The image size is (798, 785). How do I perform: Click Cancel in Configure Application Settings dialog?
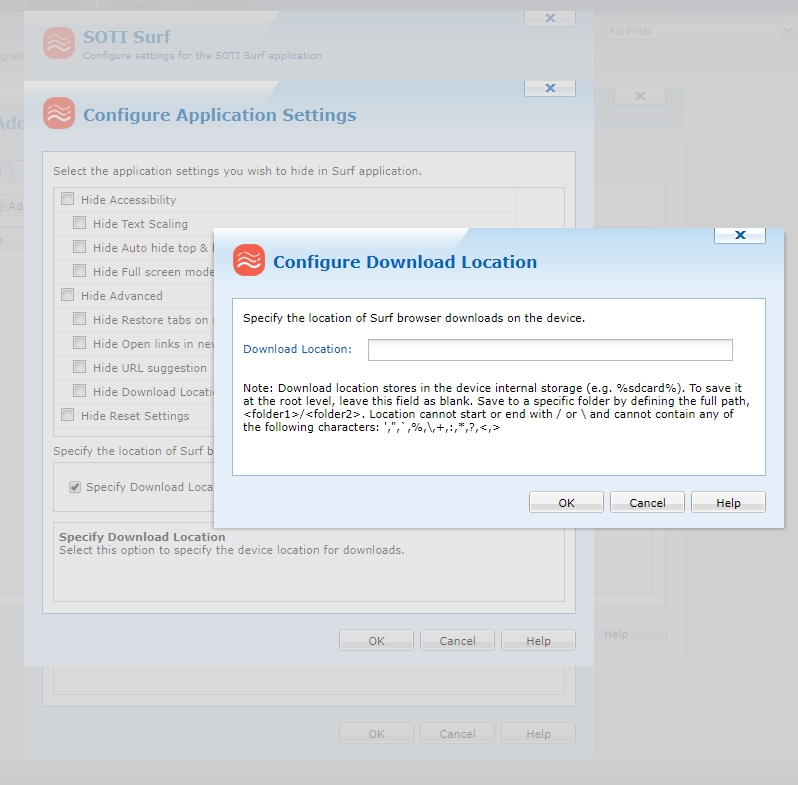[x=457, y=640]
